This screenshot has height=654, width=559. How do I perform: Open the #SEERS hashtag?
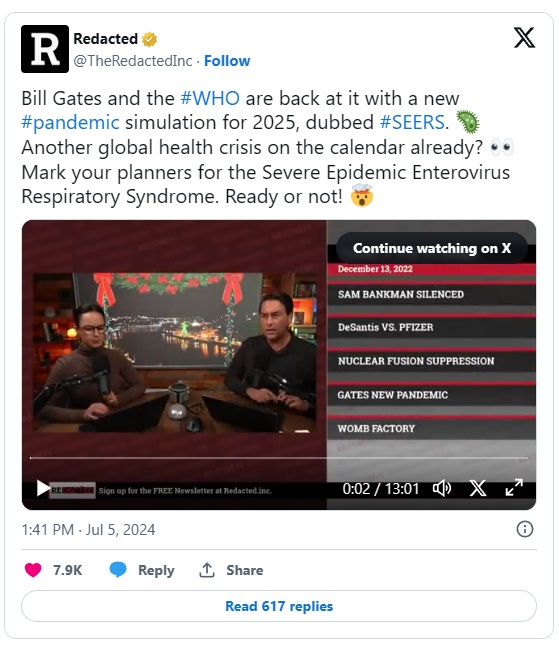point(412,123)
